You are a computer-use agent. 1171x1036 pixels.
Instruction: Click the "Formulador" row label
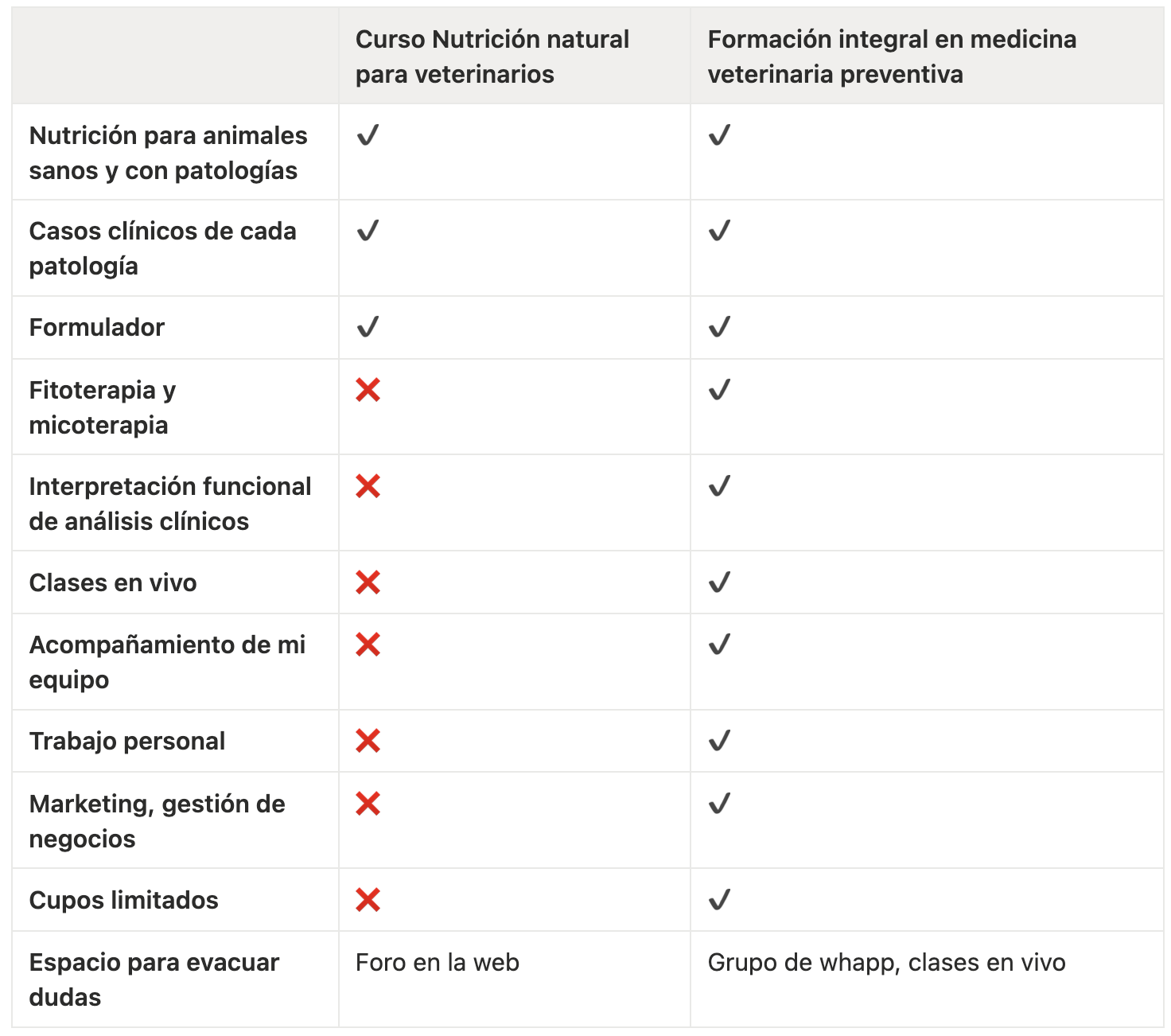[96, 327]
